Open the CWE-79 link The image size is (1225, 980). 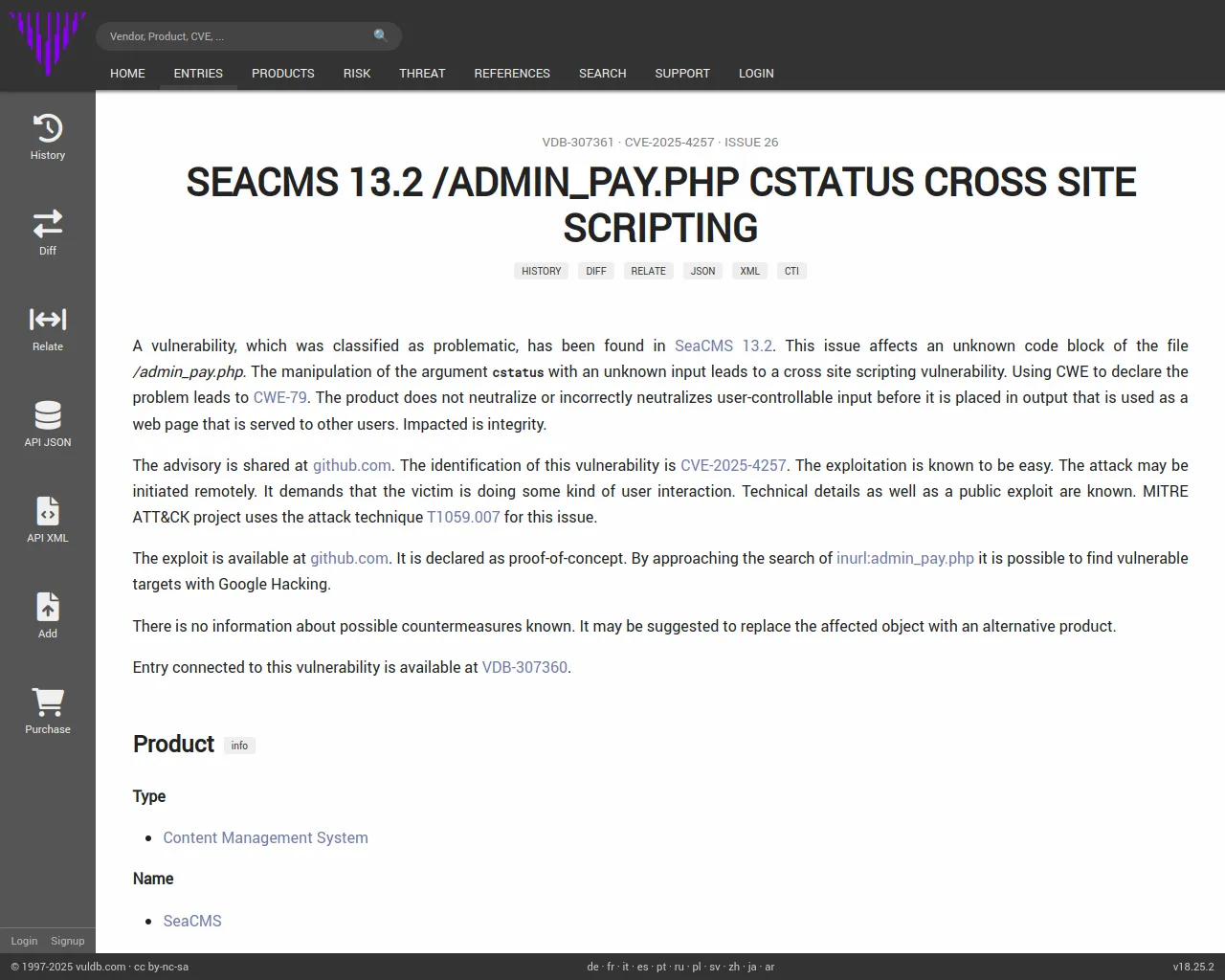click(x=280, y=397)
